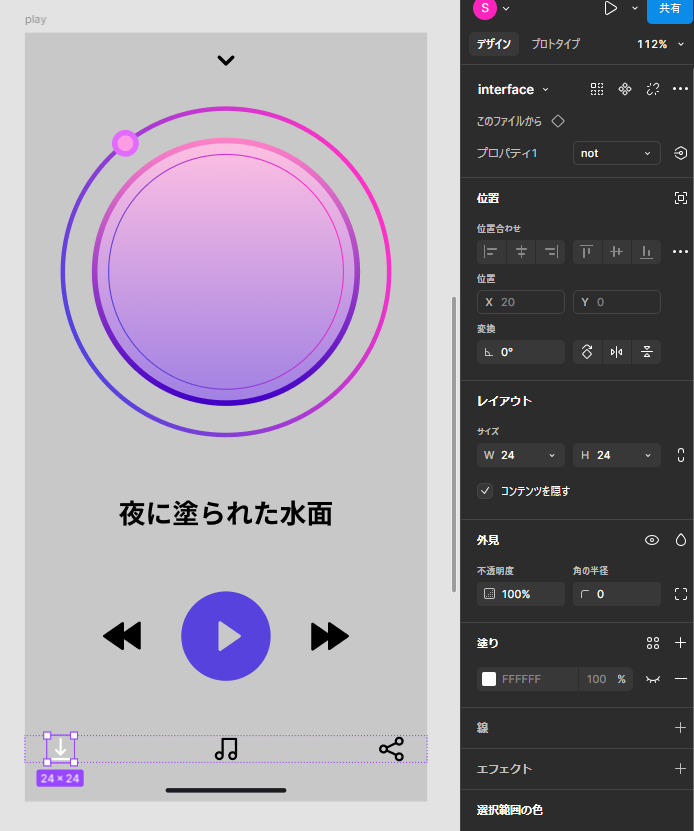Click the rewind button on the player
The width and height of the screenshot is (694, 831).
coord(122,636)
